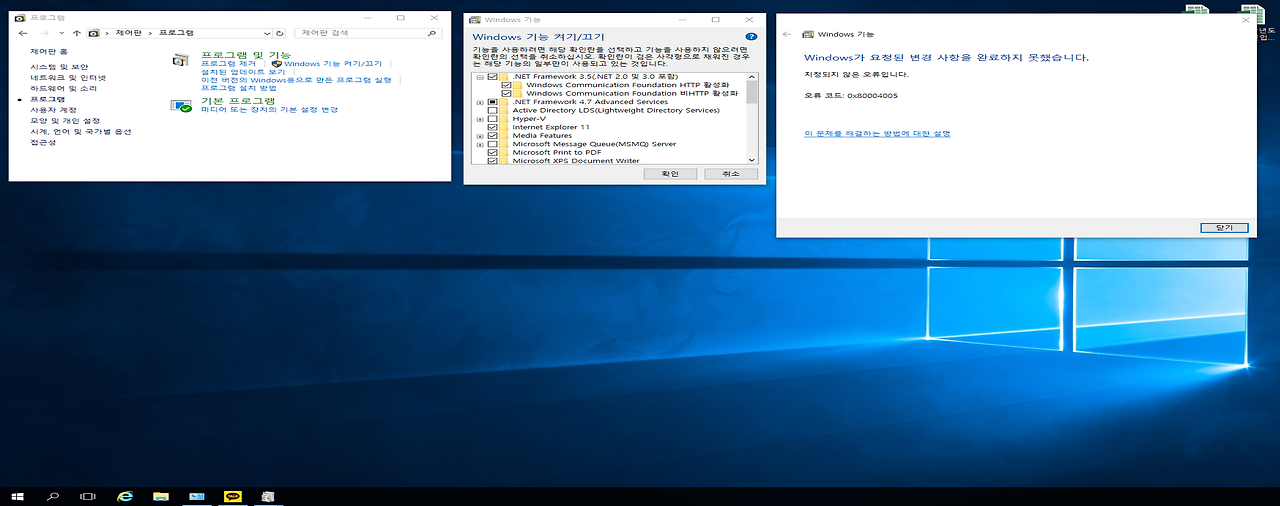Click 취소 button in Windows 기능 dialog
Screen dimensions: 1280x506
point(730,174)
